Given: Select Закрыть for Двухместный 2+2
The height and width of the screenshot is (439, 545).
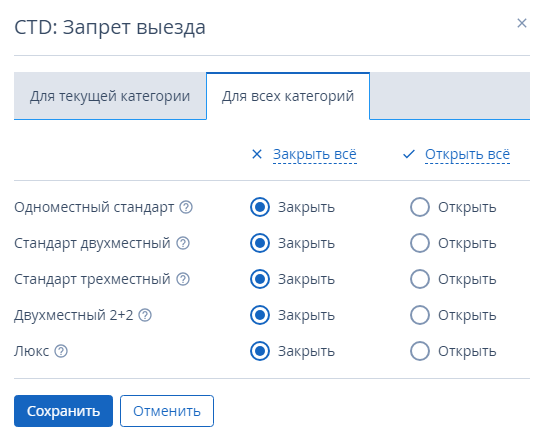Looking at the screenshot, I should [260, 315].
